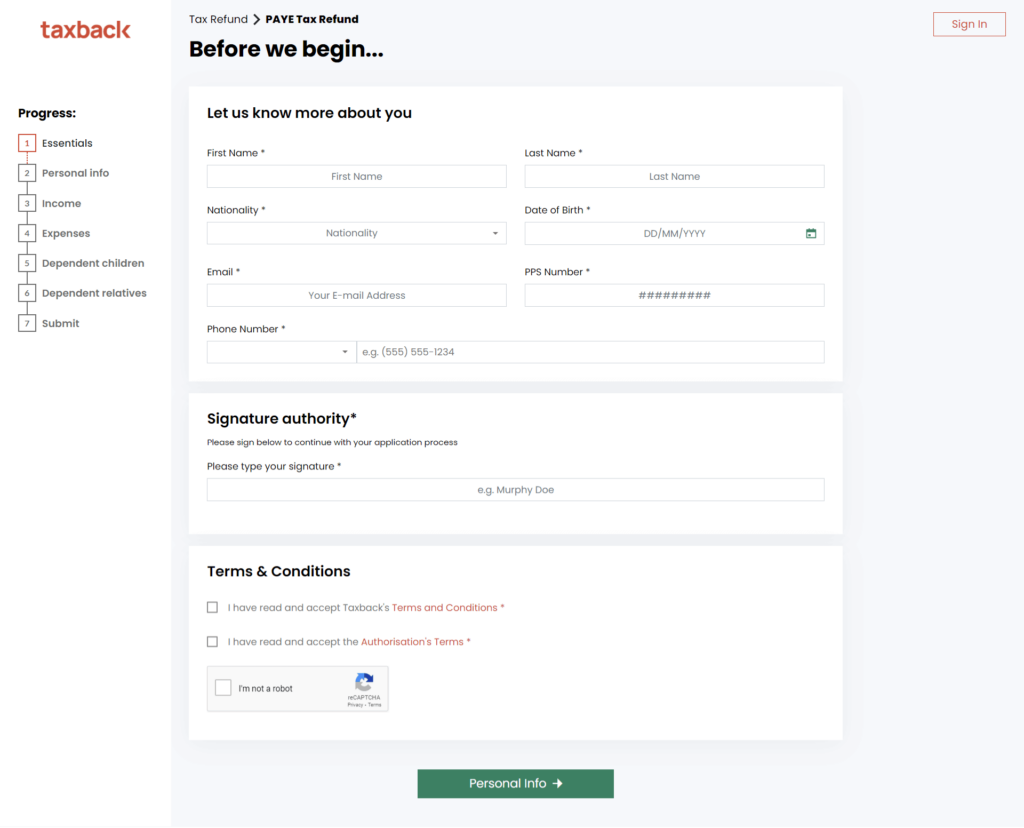Expand the phone country code dropdown
Viewport: 1024px width, 828px height.
tap(281, 352)
